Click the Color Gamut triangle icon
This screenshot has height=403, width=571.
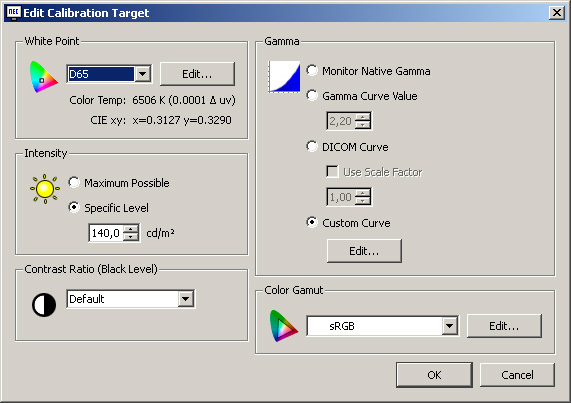tap(283, 326)
